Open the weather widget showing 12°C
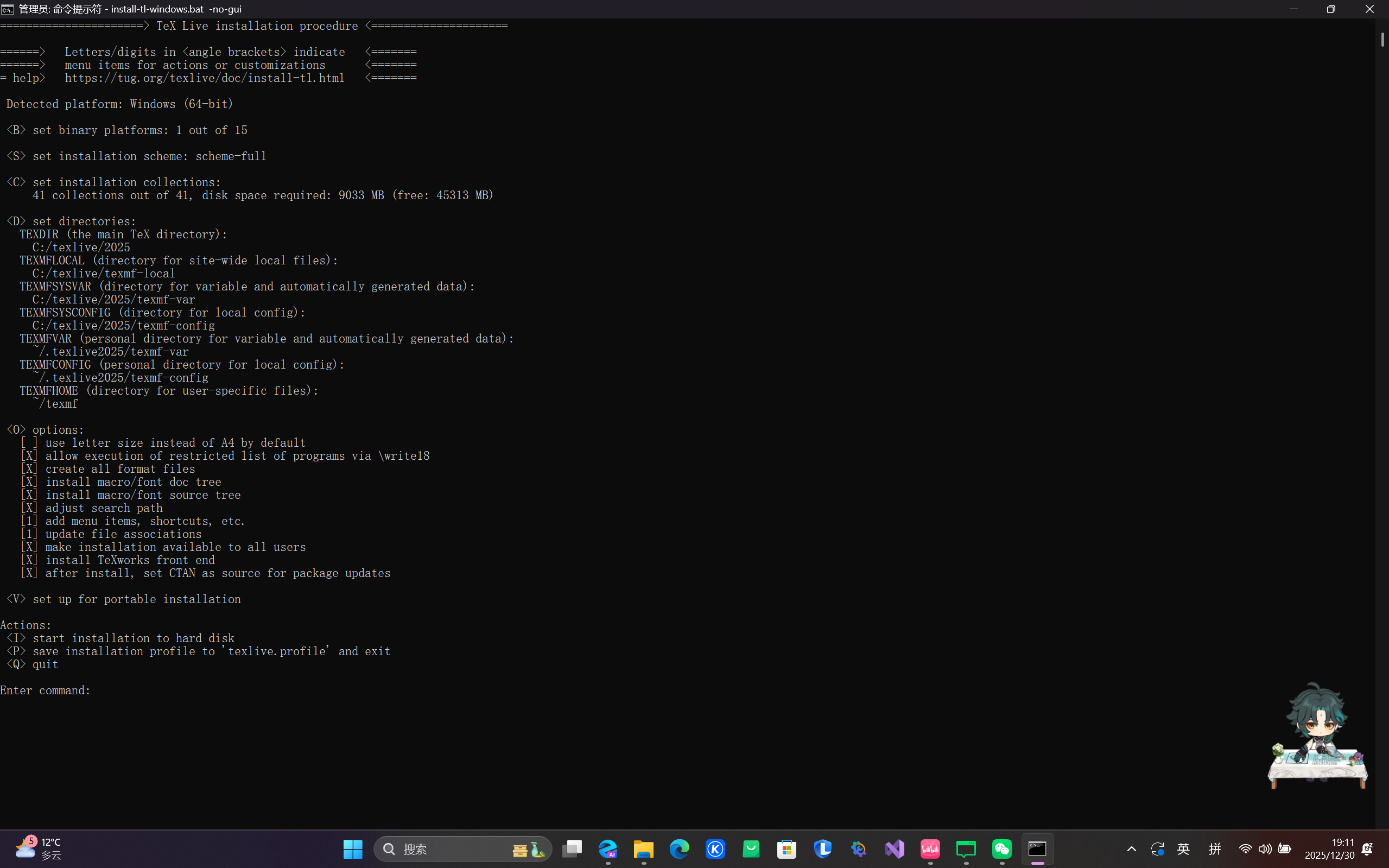Image resolution: width=1389 pixels, height=868 pixels. click(37, 848)
